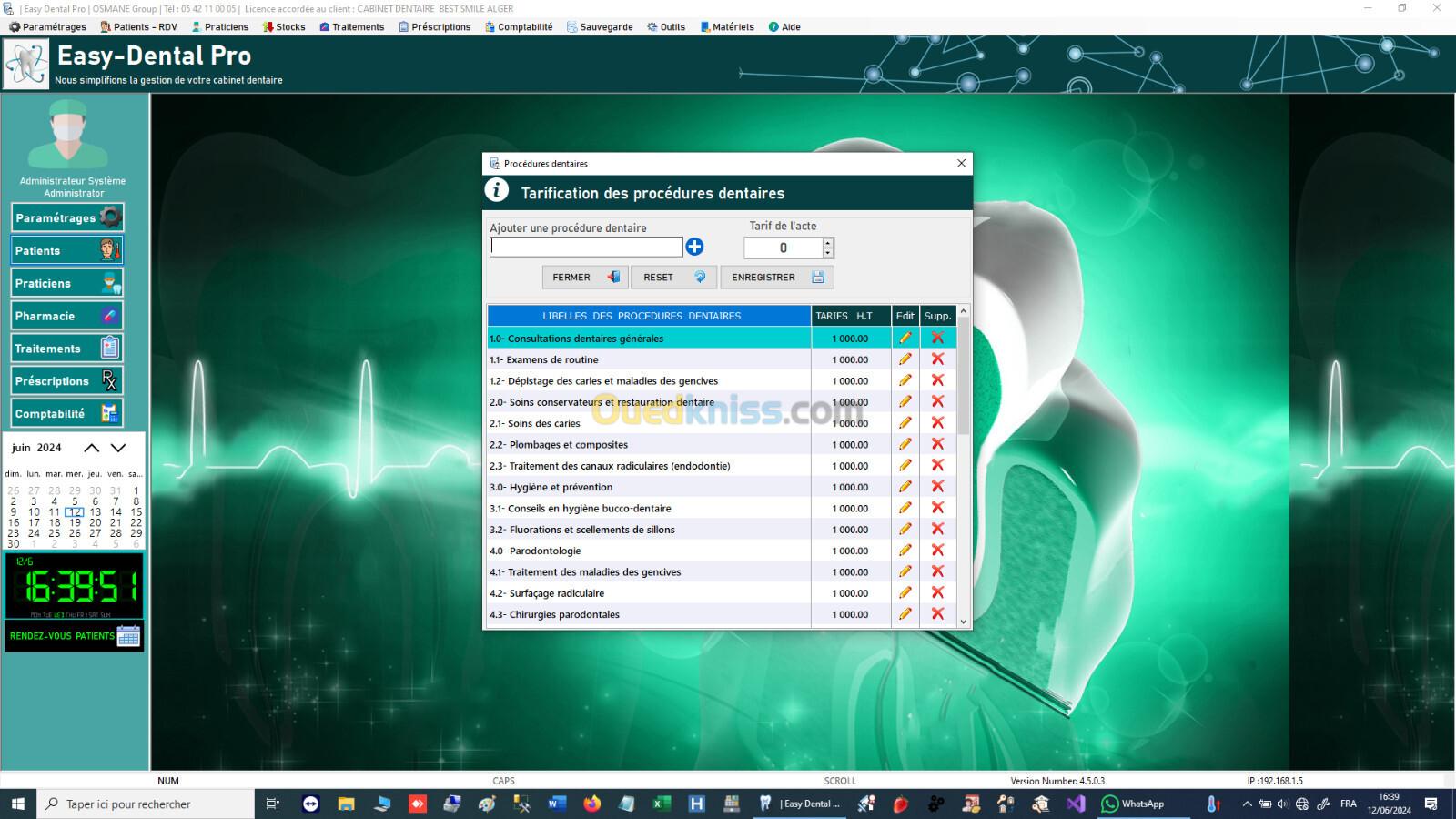The image size is (1456, 819).
Task: Open the Stocks menu
Action: pos(284,27)
